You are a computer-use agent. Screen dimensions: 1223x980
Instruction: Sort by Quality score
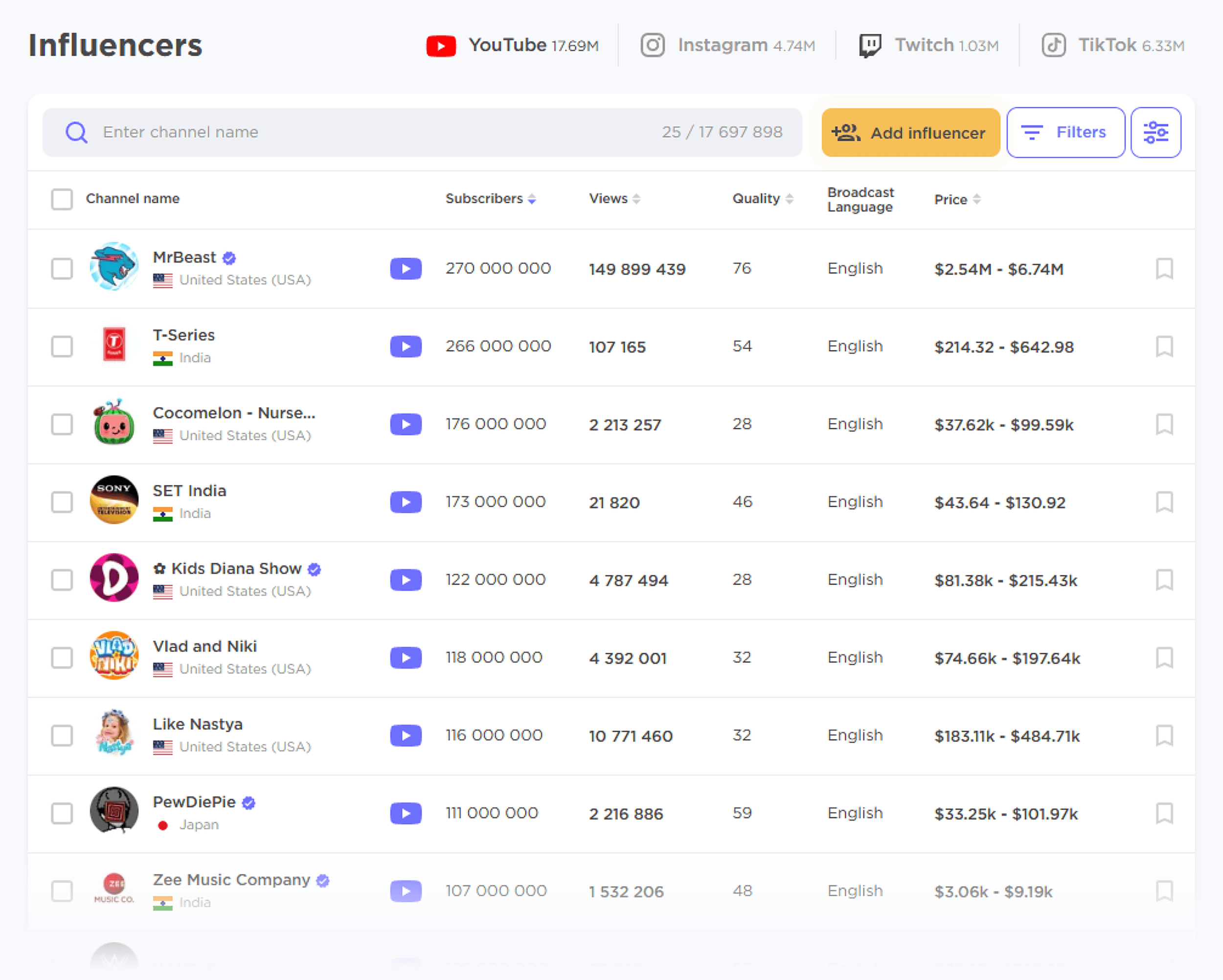click(790, 199)
